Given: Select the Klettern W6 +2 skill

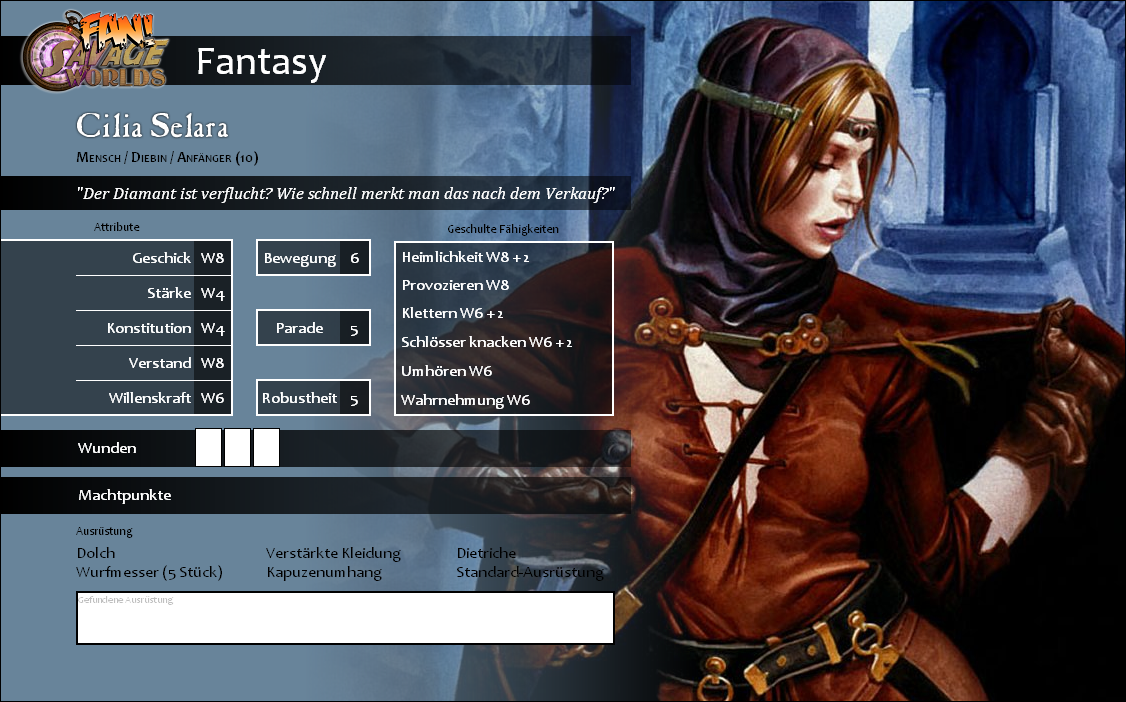Looking at the screenshot, I should [452, 313].
